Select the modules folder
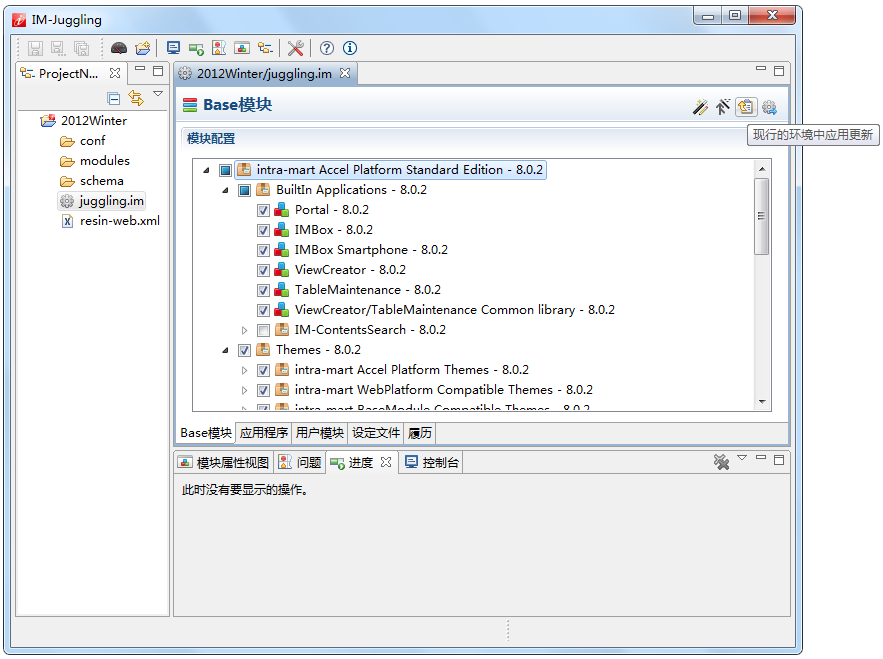This screenshot has width=883, height=659. point(95,161)
